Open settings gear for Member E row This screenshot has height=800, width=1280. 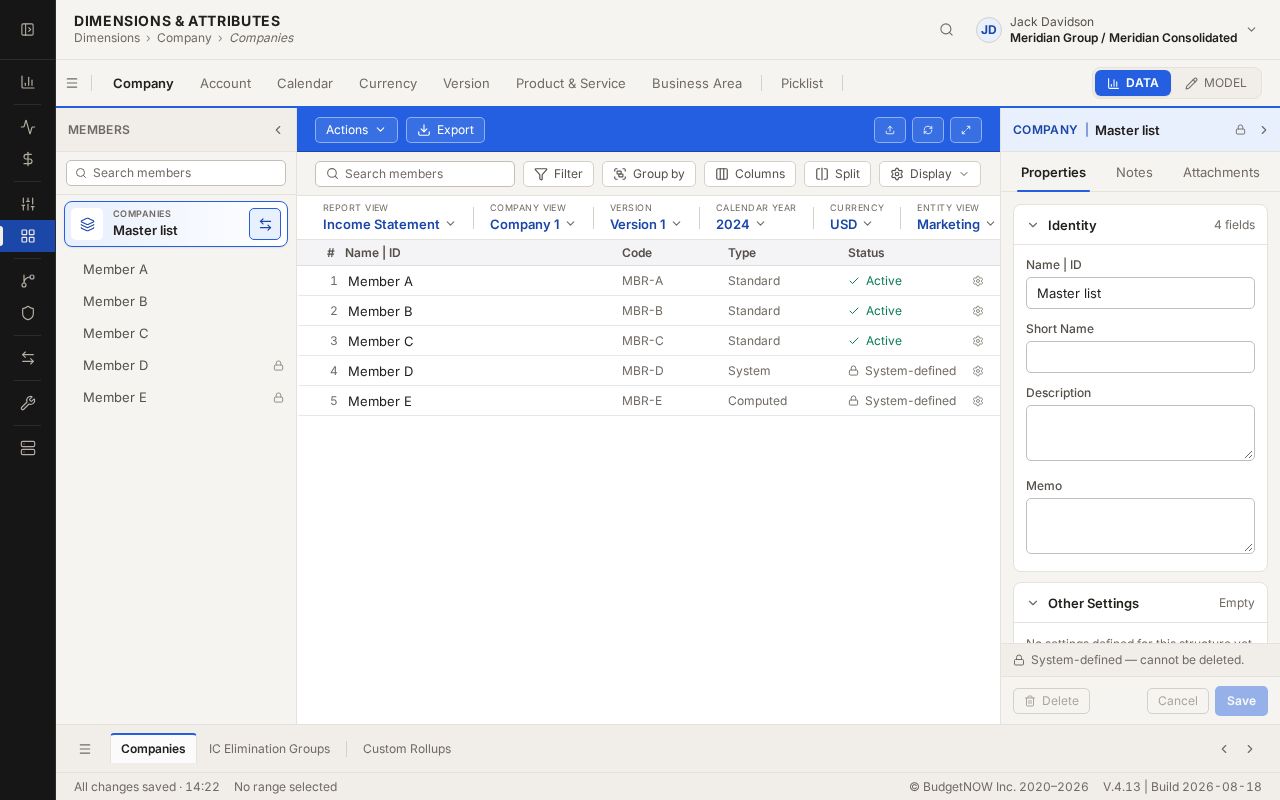[x=978, y=401]
